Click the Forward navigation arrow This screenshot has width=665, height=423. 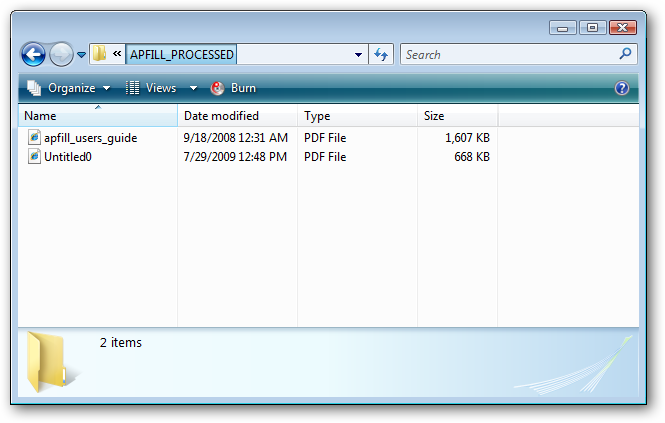(61, 54)
